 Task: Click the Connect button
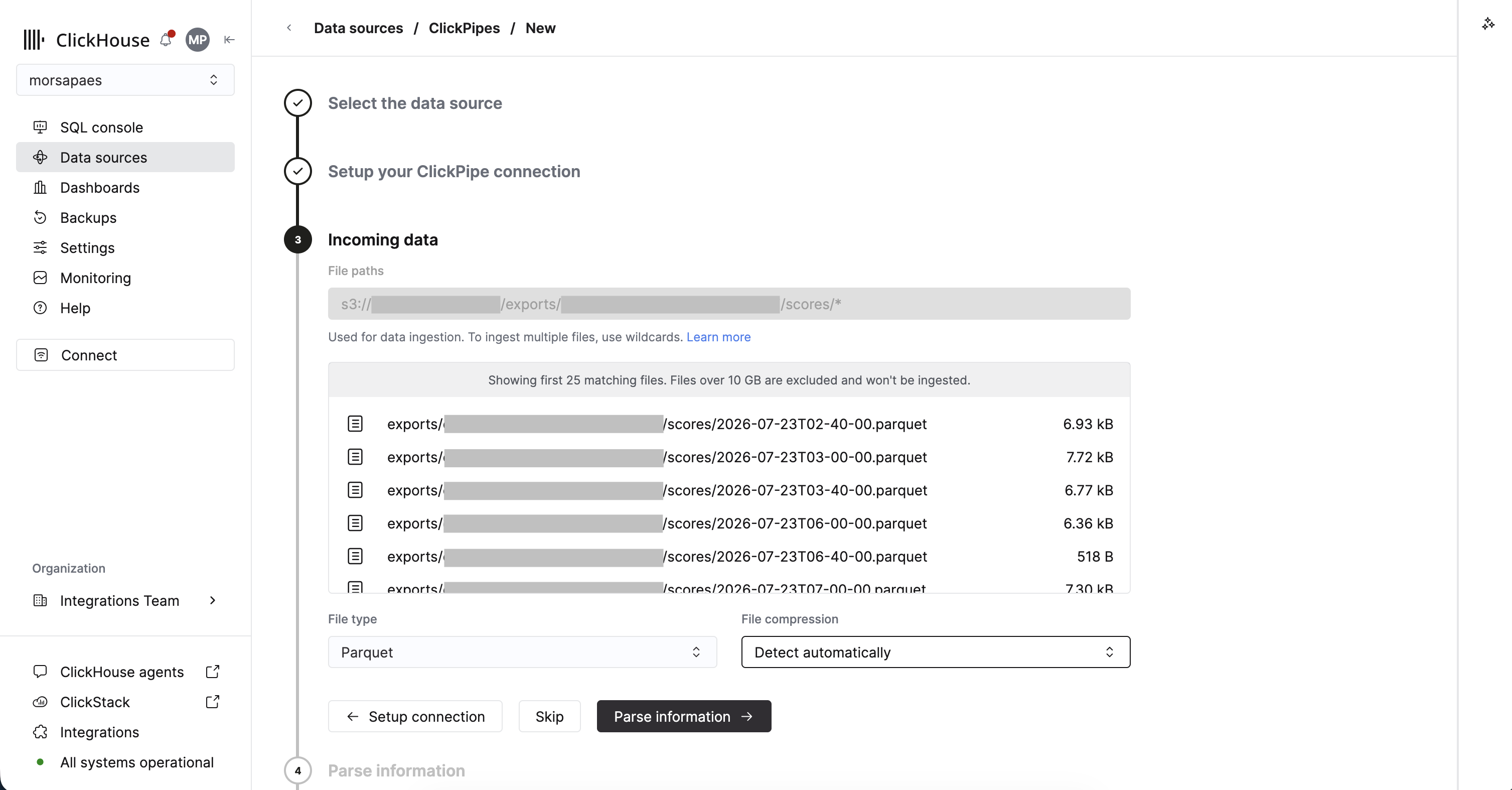click(125, 355)
